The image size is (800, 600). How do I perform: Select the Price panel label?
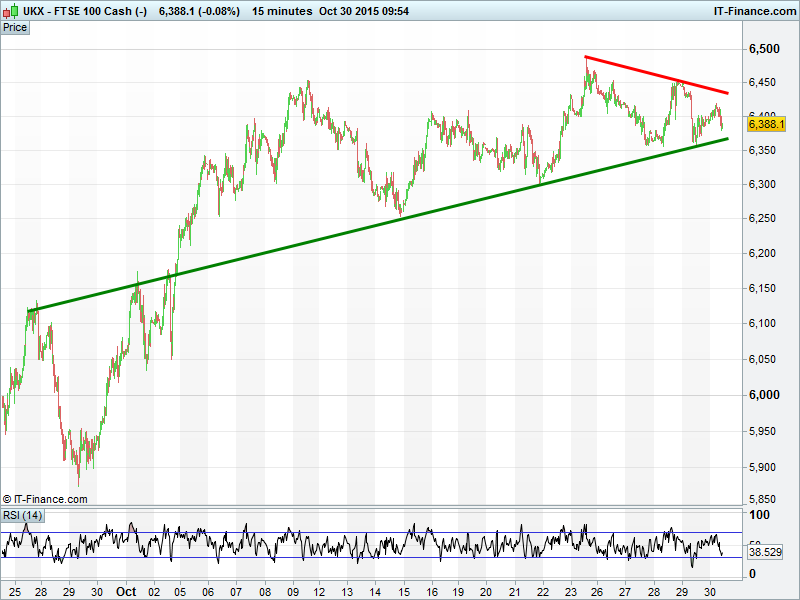15,27
